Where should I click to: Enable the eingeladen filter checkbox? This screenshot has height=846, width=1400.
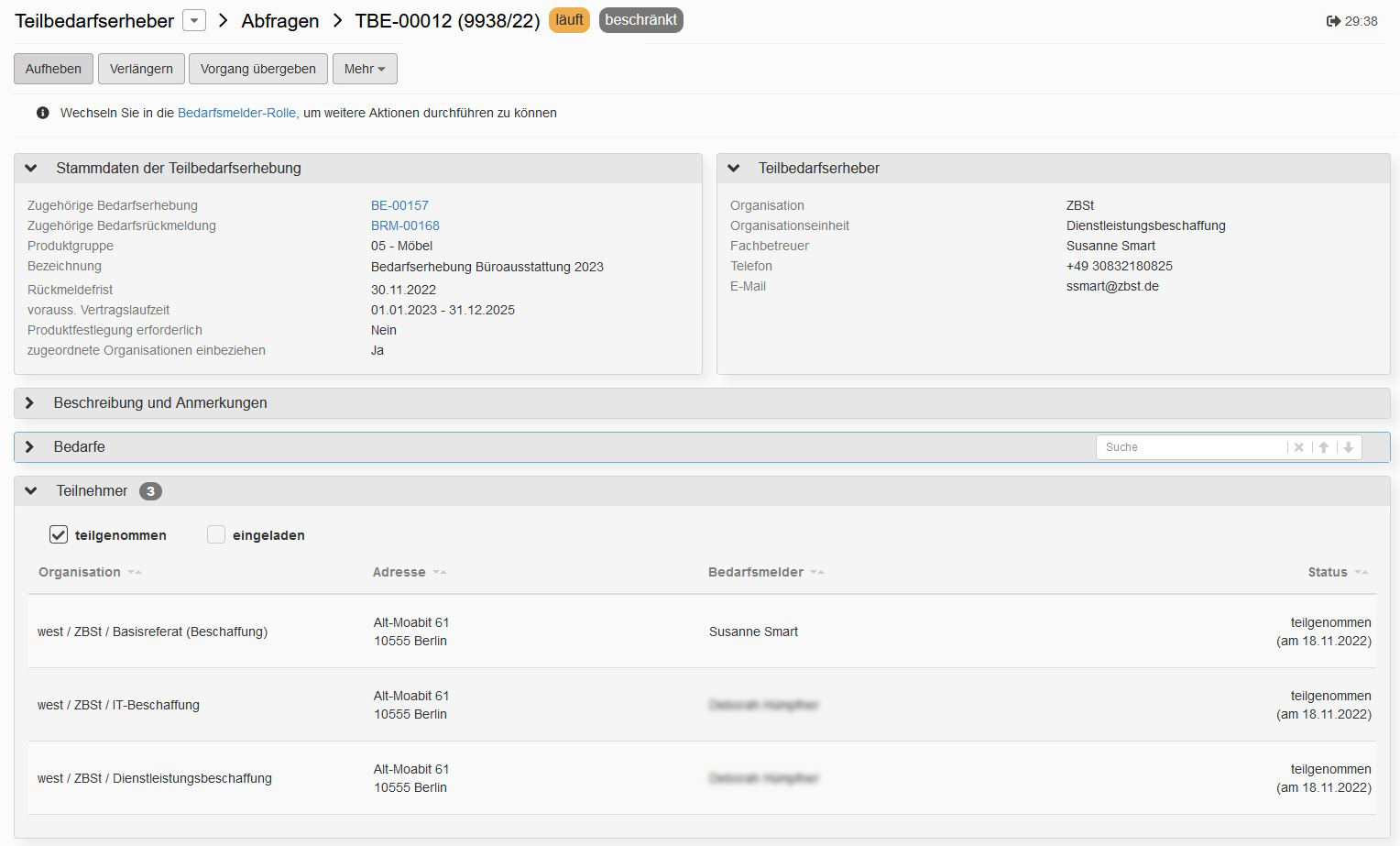point(216,534)
